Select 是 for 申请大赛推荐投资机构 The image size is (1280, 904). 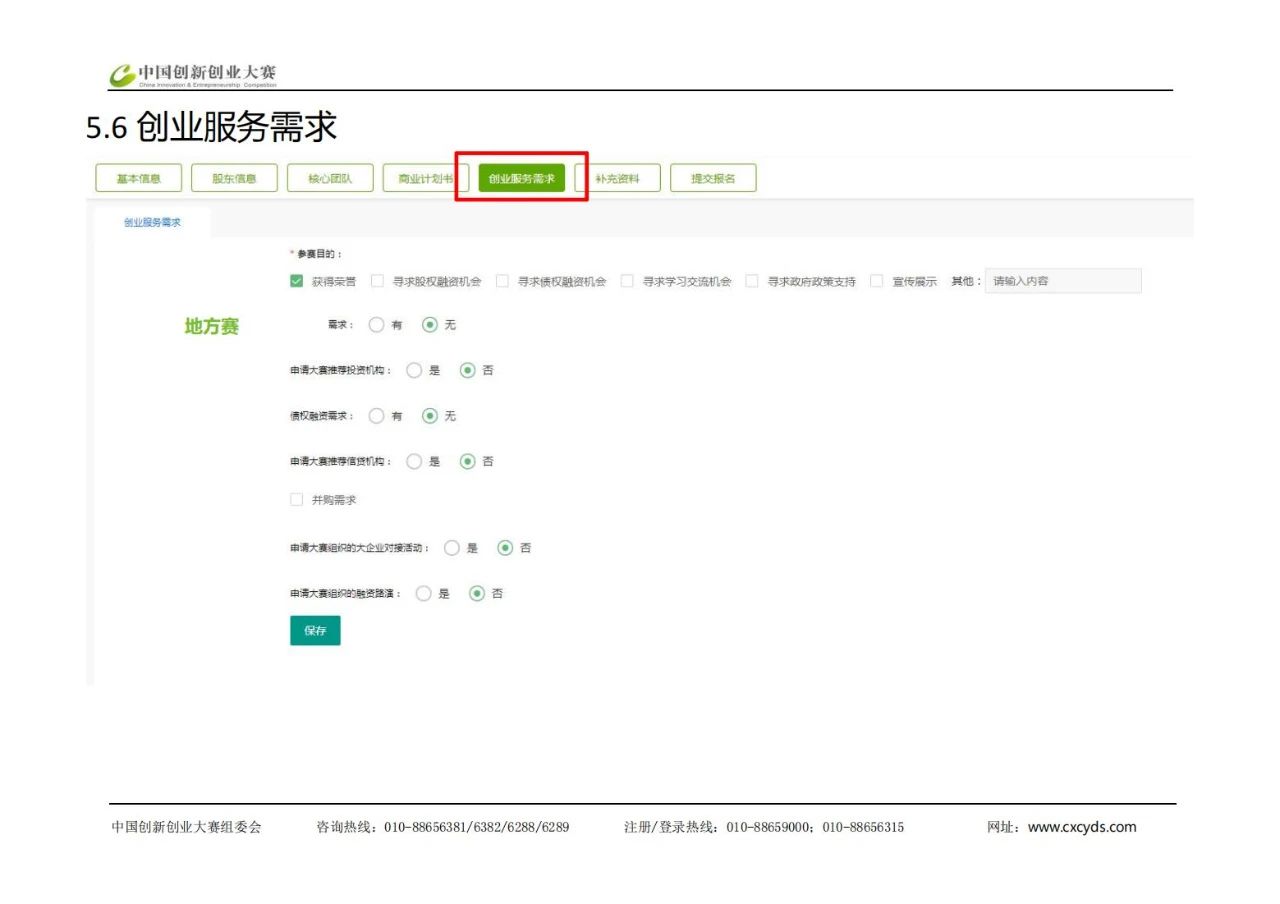coord(414,370)
